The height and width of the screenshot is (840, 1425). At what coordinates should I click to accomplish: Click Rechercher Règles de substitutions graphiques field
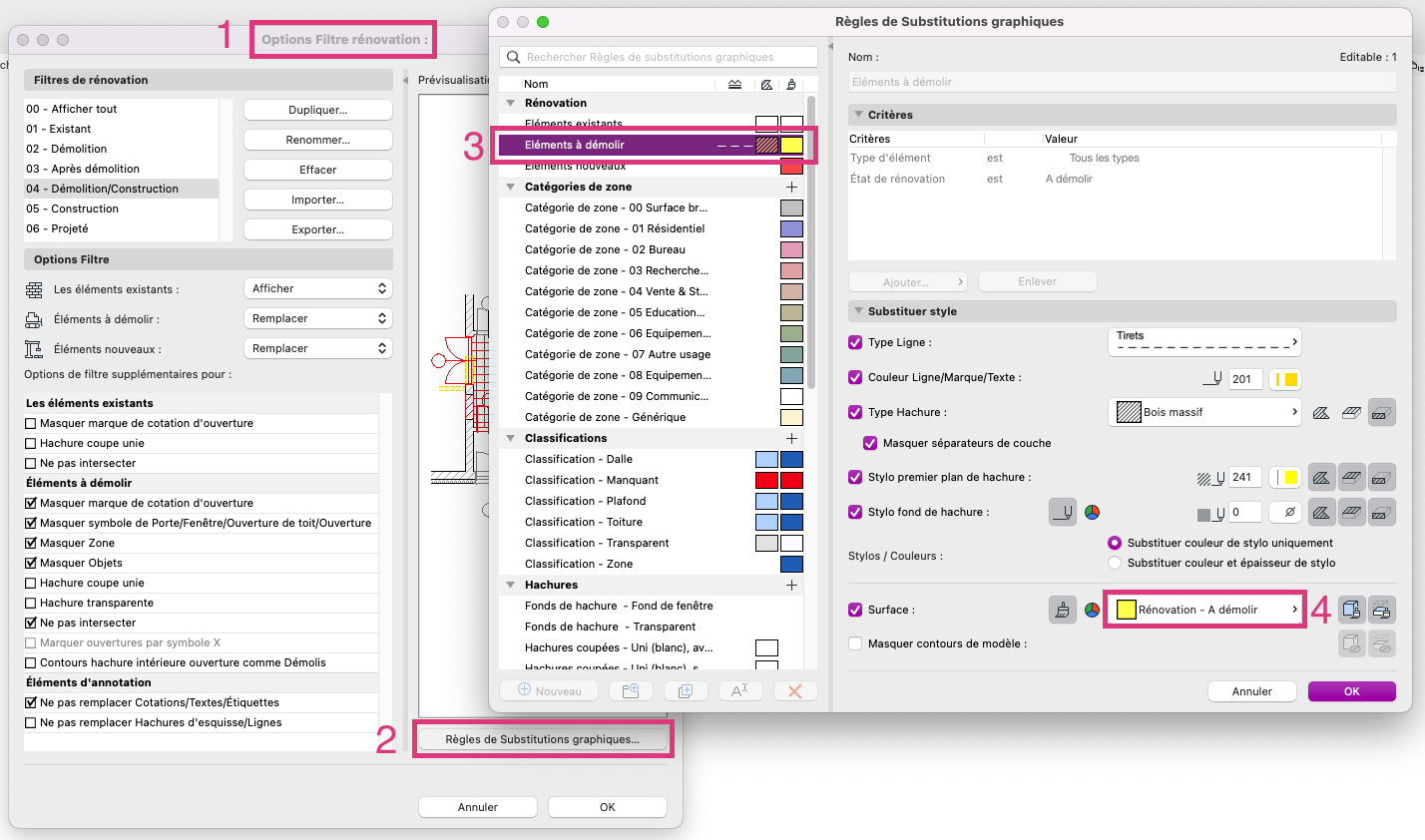tap(660, 57)
